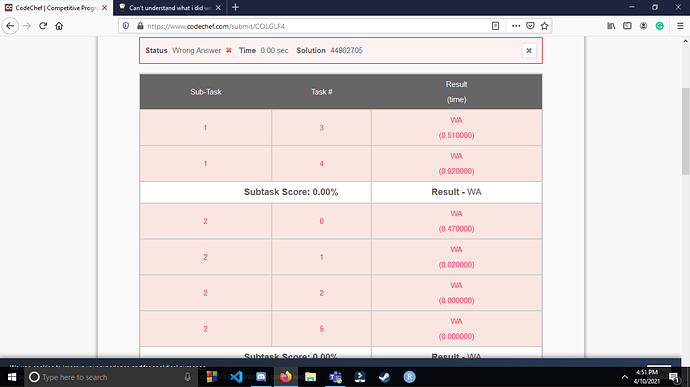
Task: Open the Windows Start menu
Action: tap(12, 377)
